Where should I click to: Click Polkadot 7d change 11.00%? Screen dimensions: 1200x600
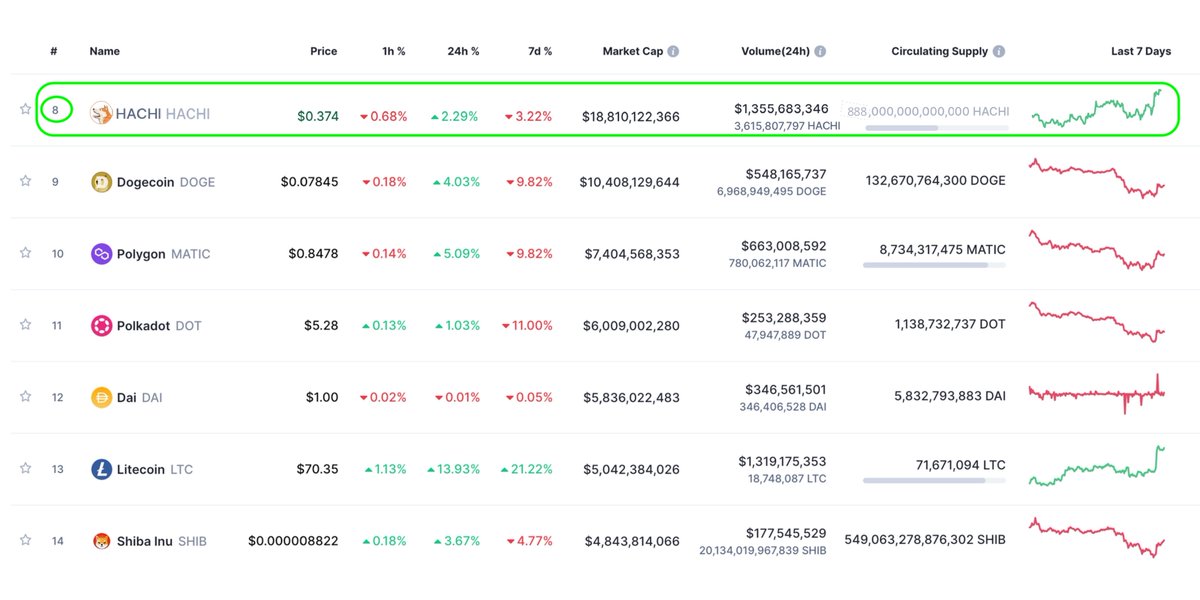coord(527,326)
